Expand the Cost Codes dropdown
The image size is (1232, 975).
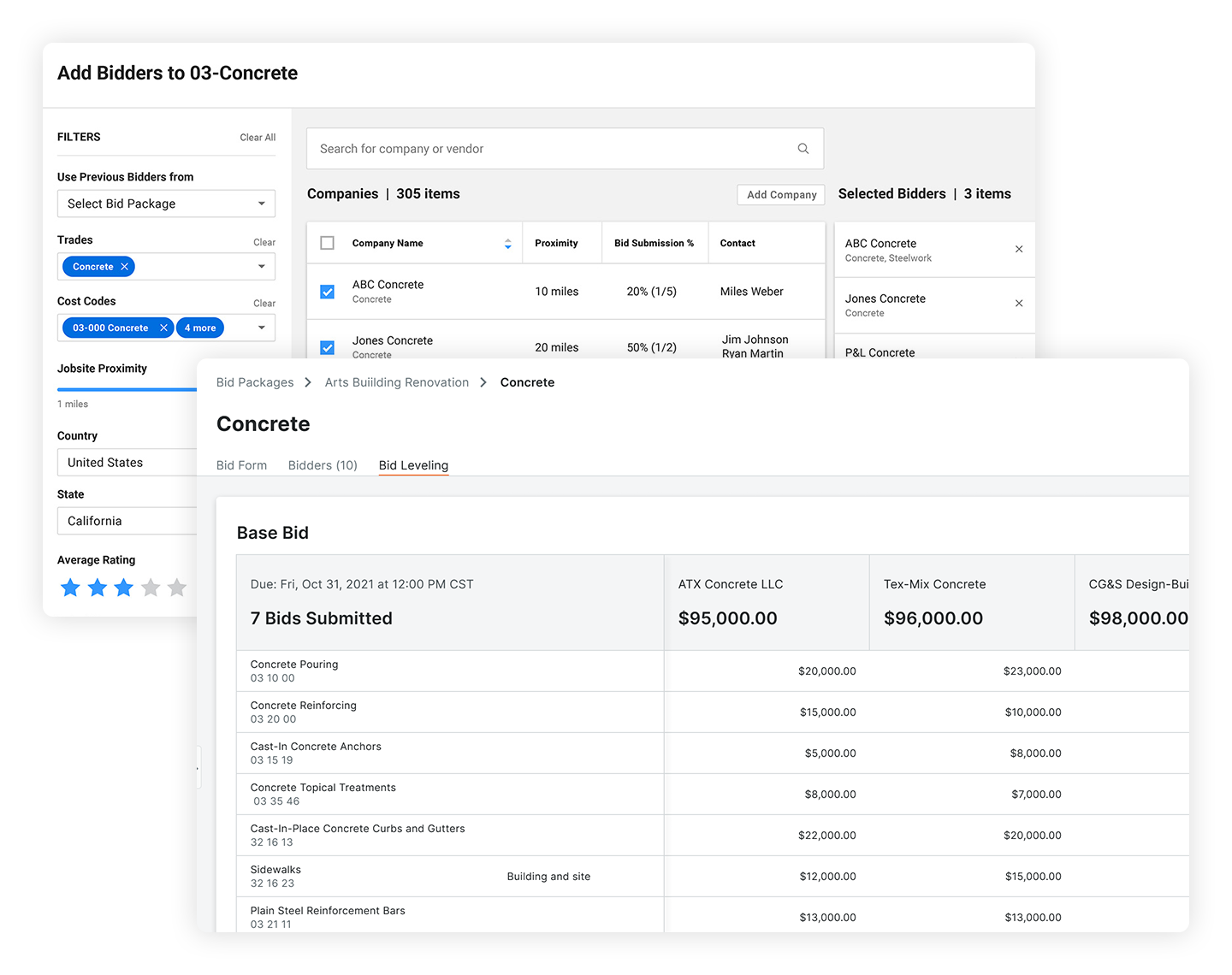pyautogui.click(x=261, y=328)
